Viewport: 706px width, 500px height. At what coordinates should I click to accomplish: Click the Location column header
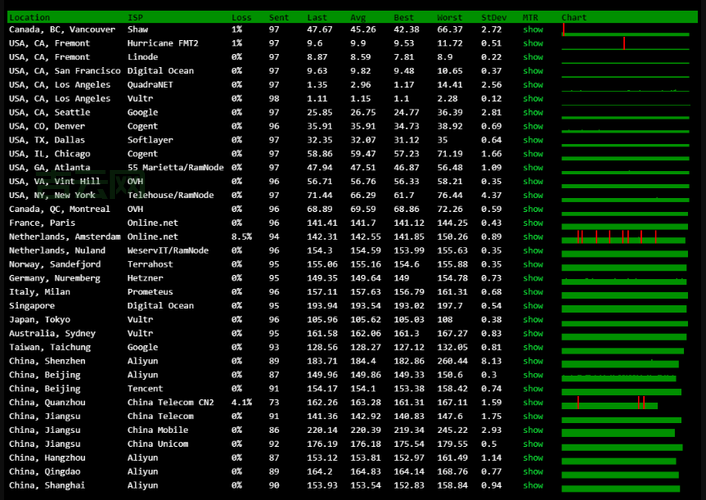[29, 18]
